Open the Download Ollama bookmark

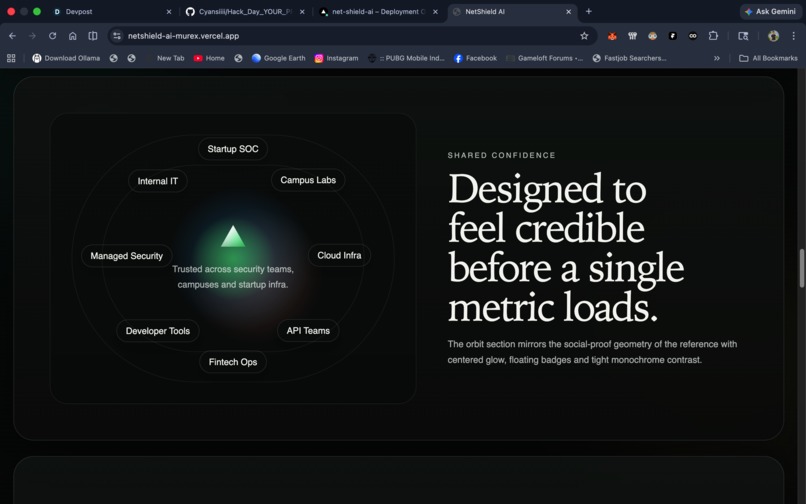66,58
